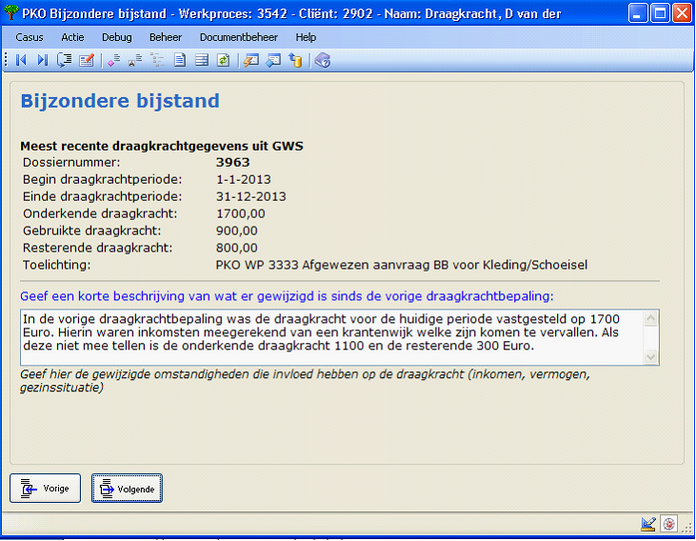The image size is (696, 541).
Task: Open the Casus menu
Action: click(29, 37)
